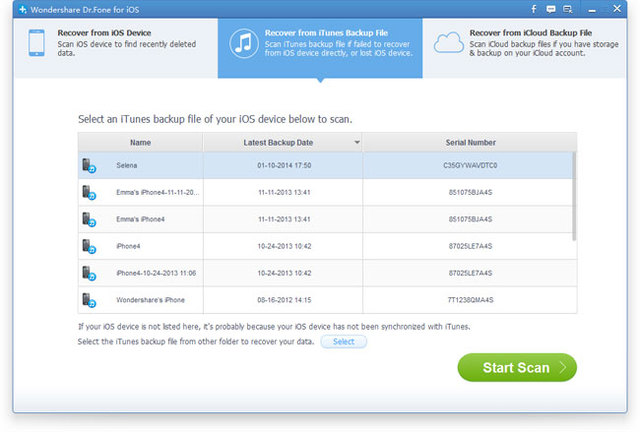Click serial number in the iPhone4 row
This screenshot has width=640, height=432.
tap(470, 246)
